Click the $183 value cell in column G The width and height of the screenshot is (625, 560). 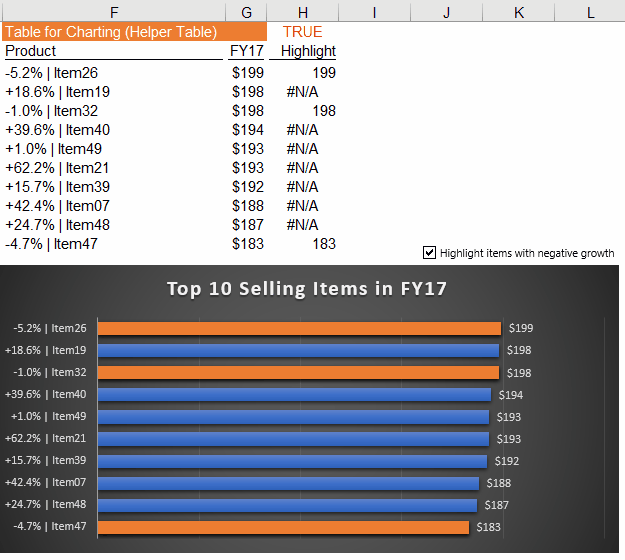[x=247, y=244]
